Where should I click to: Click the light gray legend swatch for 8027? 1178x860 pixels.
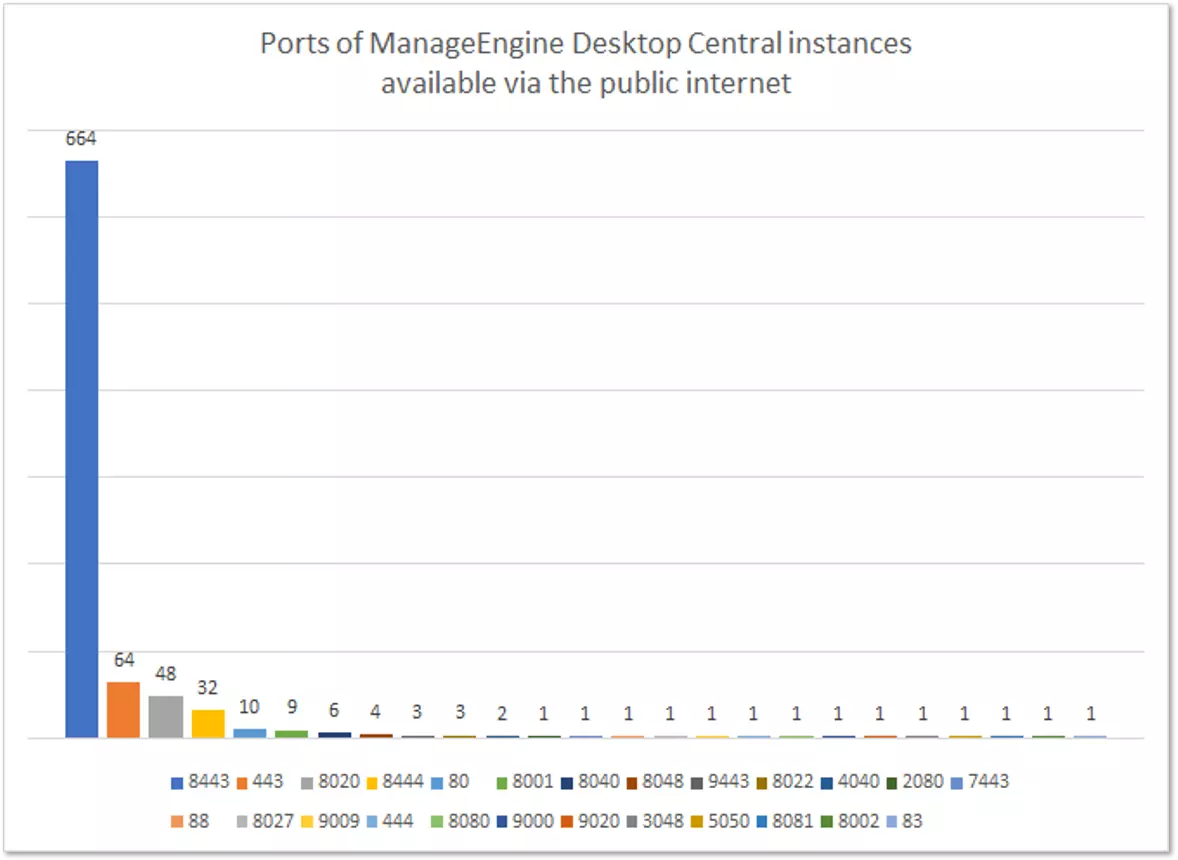(x=242, y=822)
